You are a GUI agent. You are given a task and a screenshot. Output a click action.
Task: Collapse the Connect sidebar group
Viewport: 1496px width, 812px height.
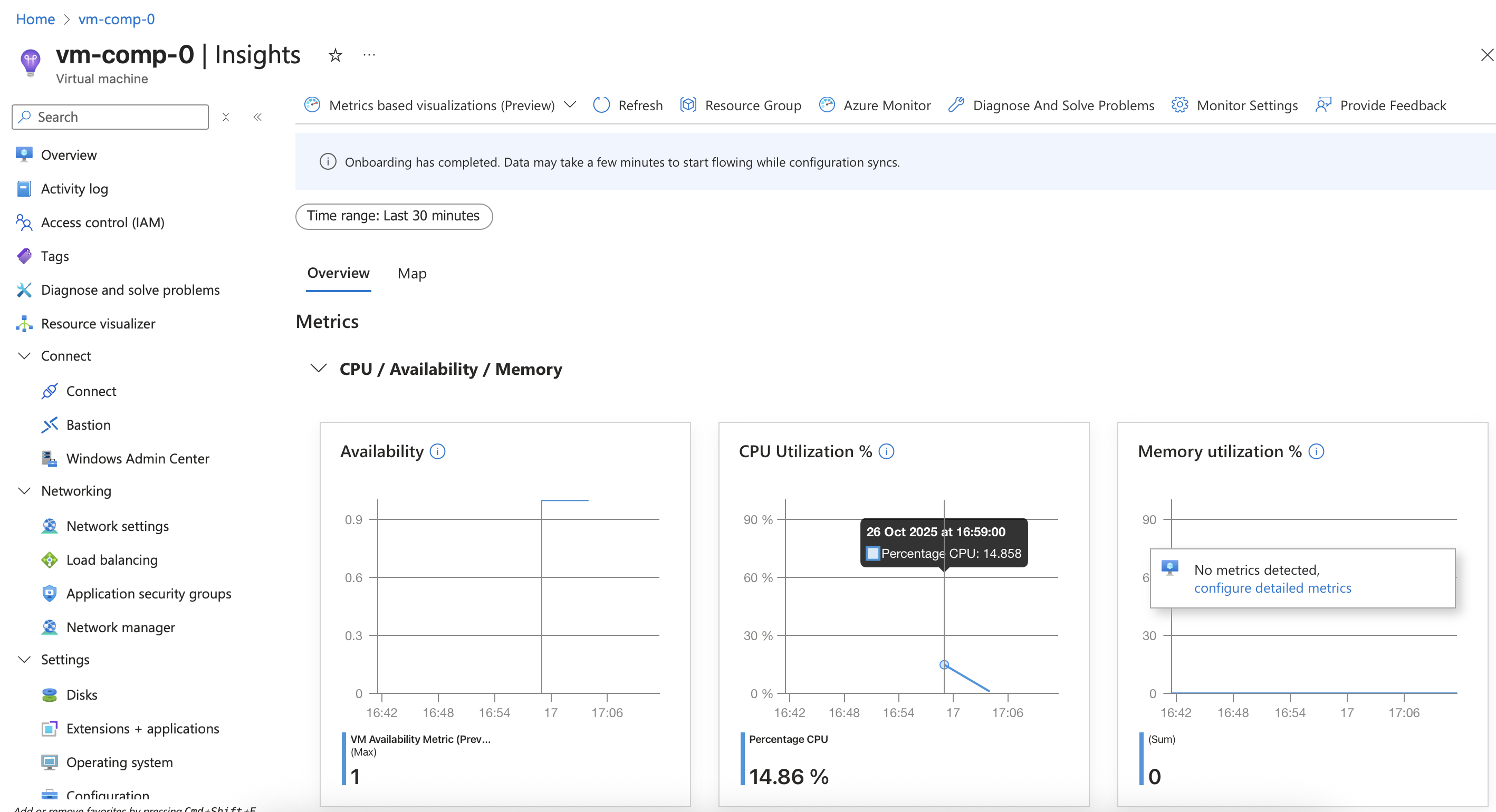24,355
